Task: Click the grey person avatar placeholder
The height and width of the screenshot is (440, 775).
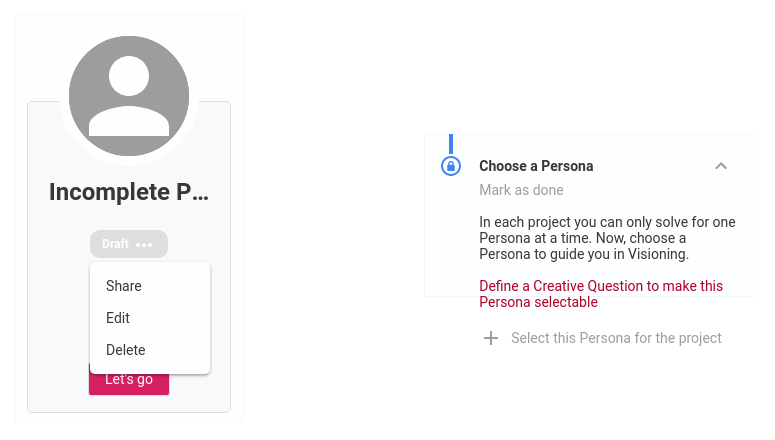Action: (x=129, y=96)
